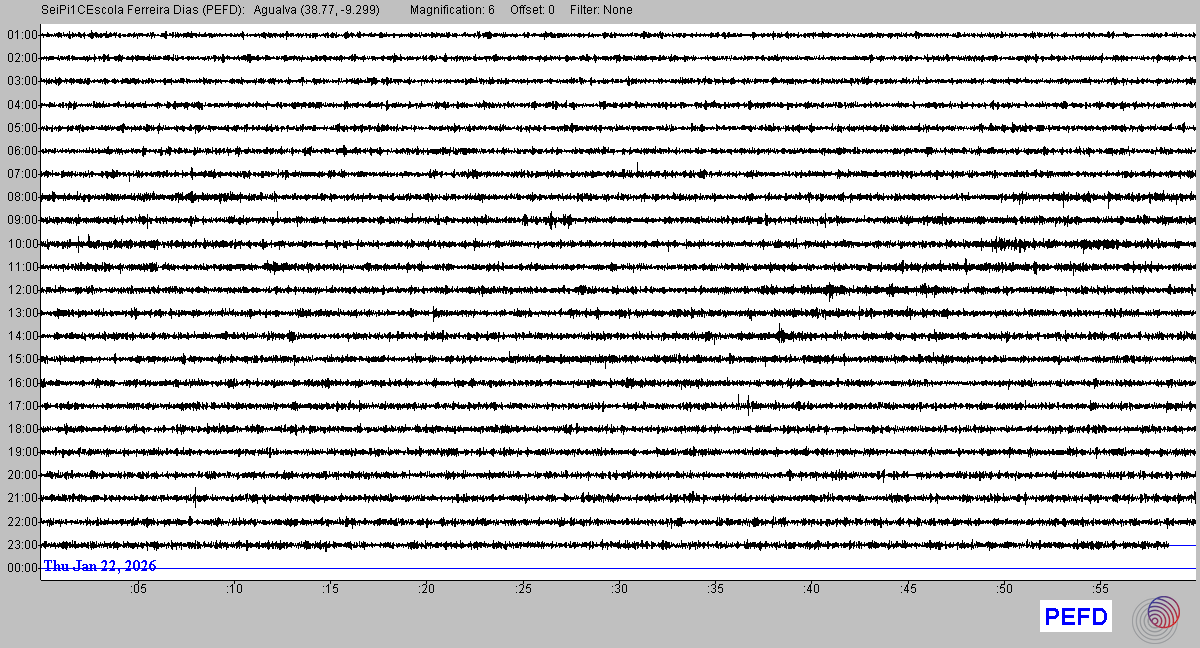
Task: Select the Thu Jan 22, 2026 date label
Action: click(100, 566)
